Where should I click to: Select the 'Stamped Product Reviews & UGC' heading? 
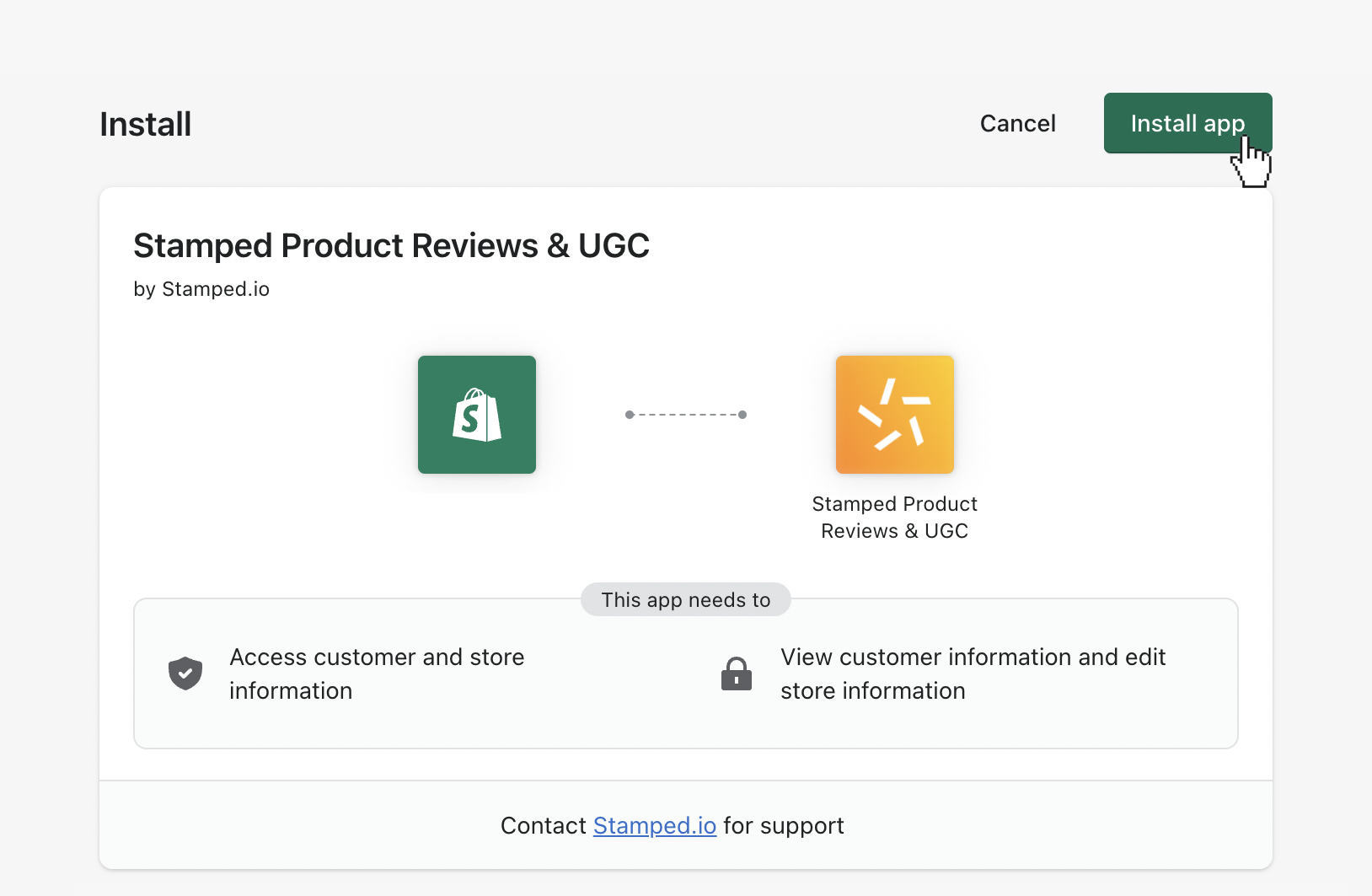pyautogui.click(x=391, y=245)
